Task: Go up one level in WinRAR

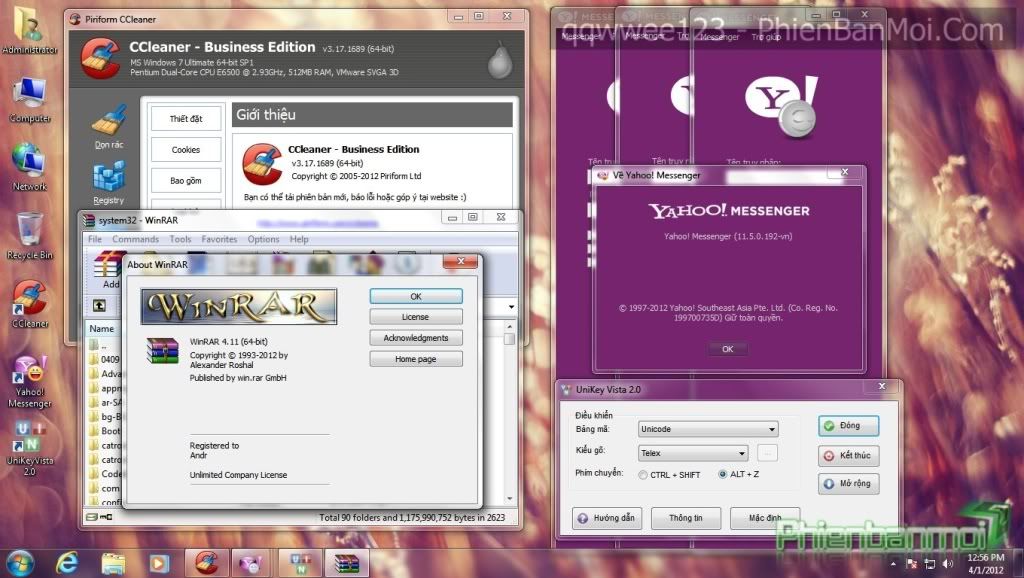Action: 99,306
